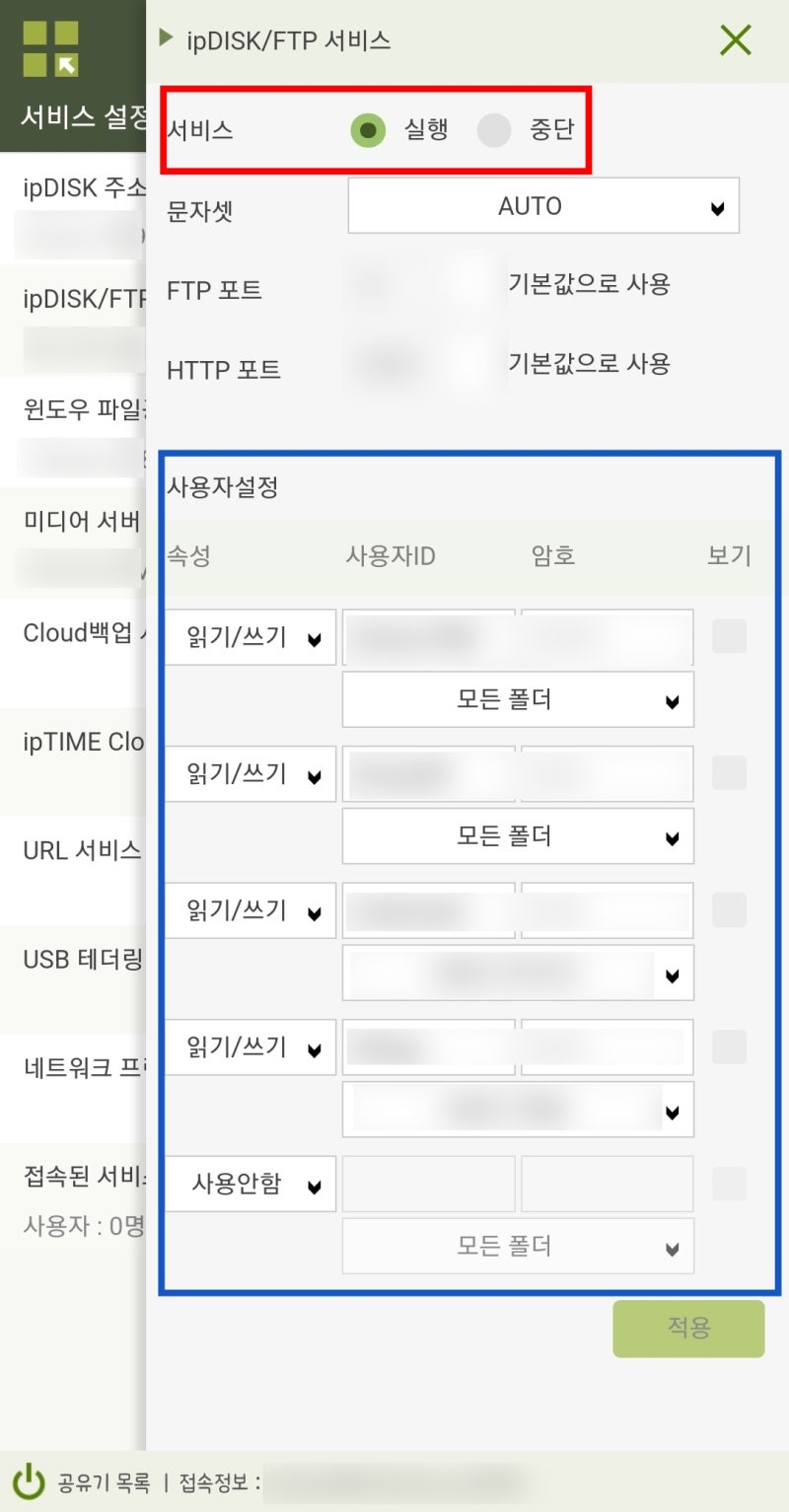
Task: Change the 사용안함 account dropdown
Action: (x=249, y=1184)
